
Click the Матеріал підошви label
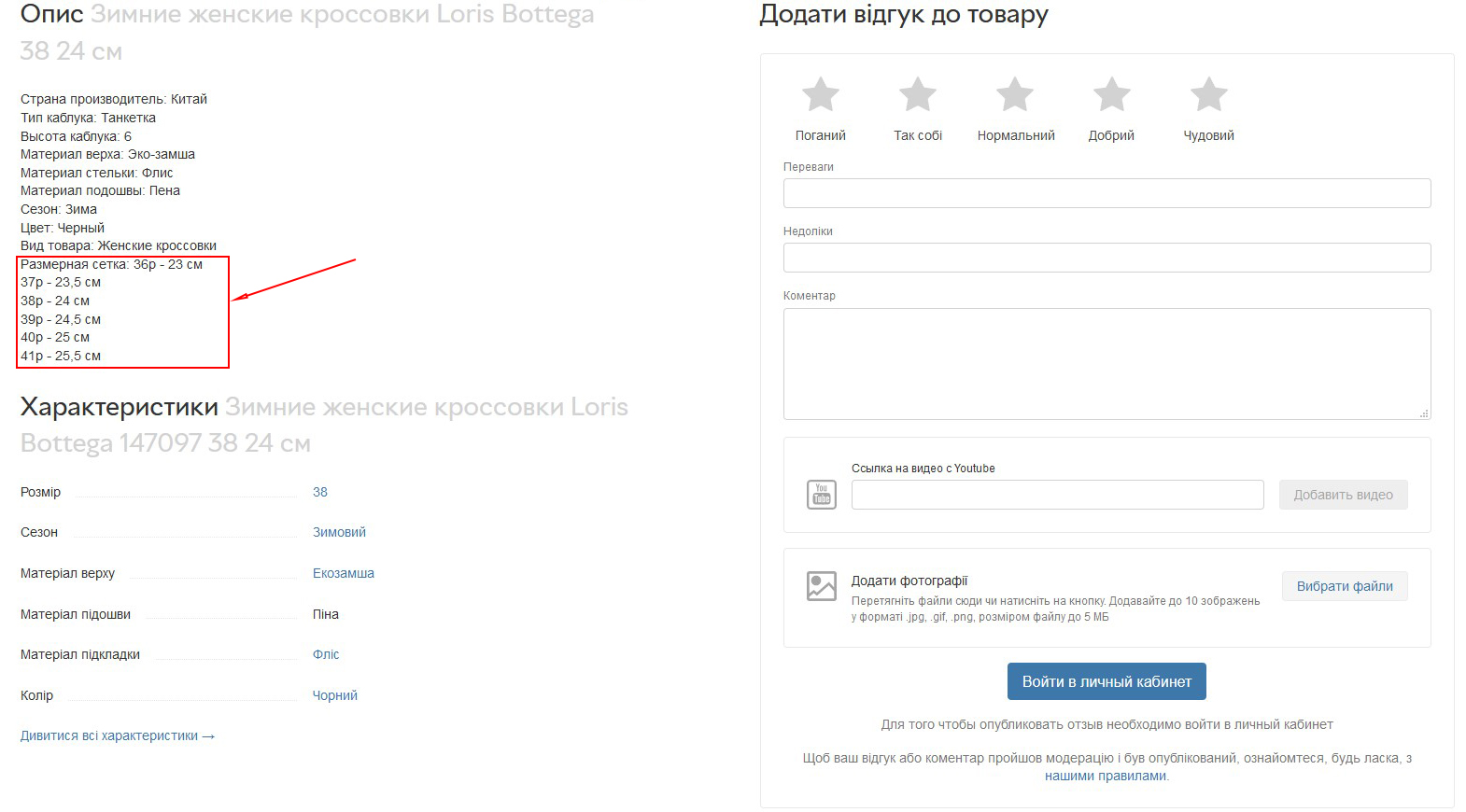76,614
